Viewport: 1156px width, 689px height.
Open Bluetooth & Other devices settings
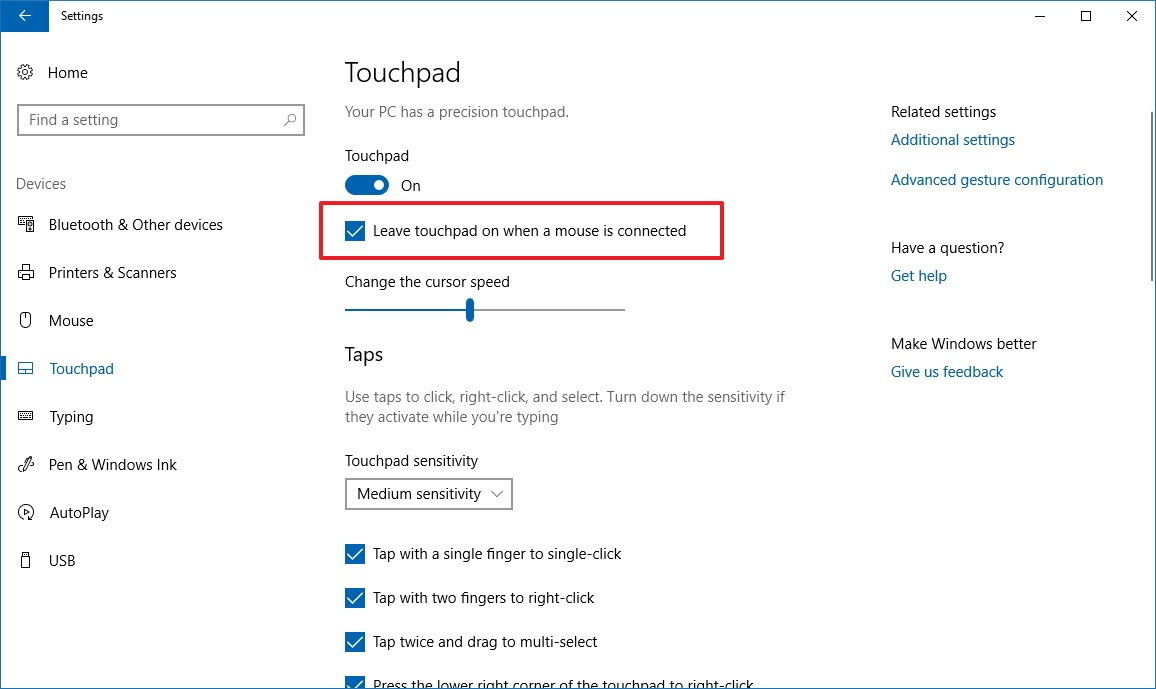pos(135,224)
